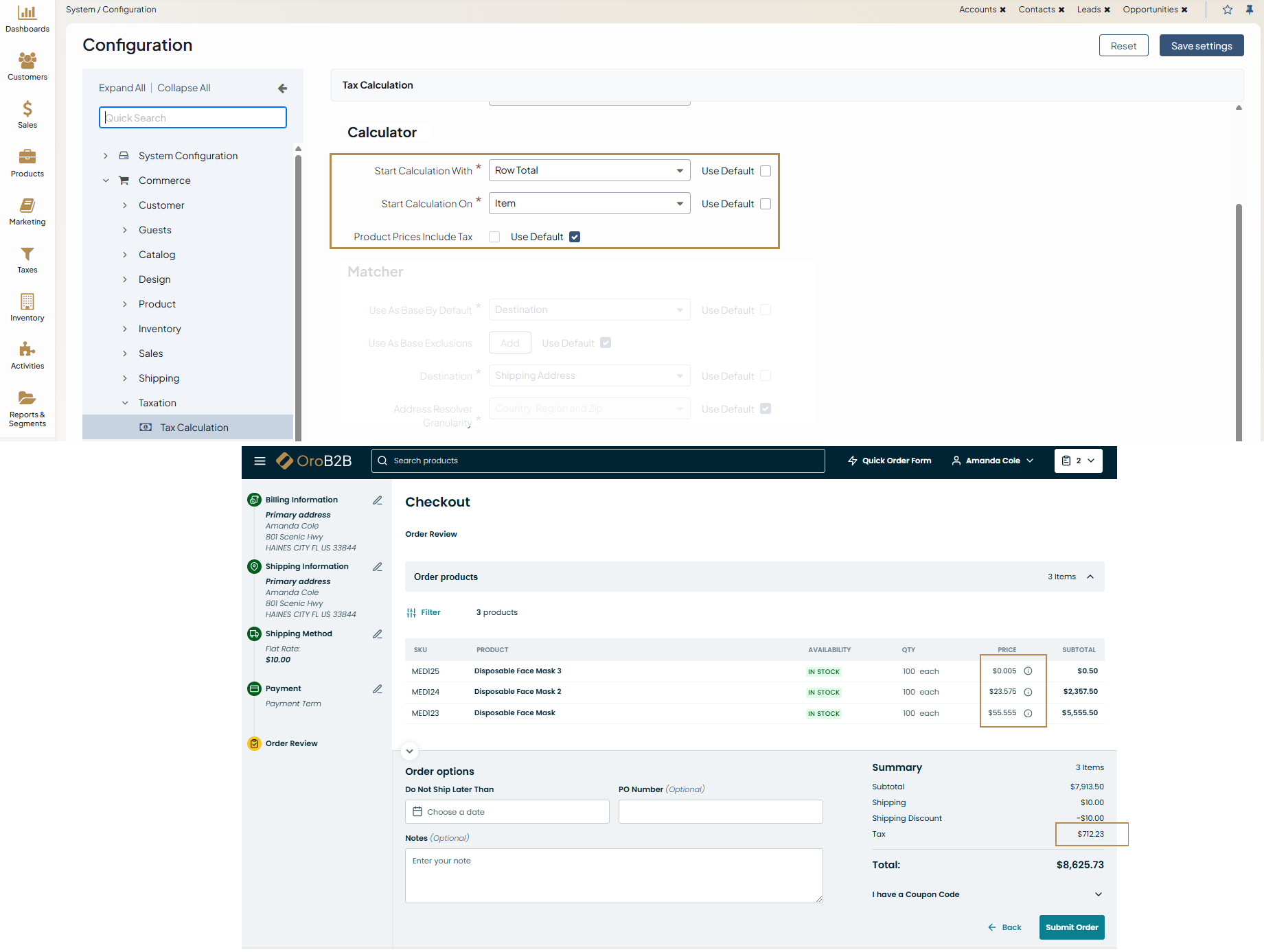The image size is (1264, 952).
Task: Open the Customers sidebar icon
Action: [27, 61]
